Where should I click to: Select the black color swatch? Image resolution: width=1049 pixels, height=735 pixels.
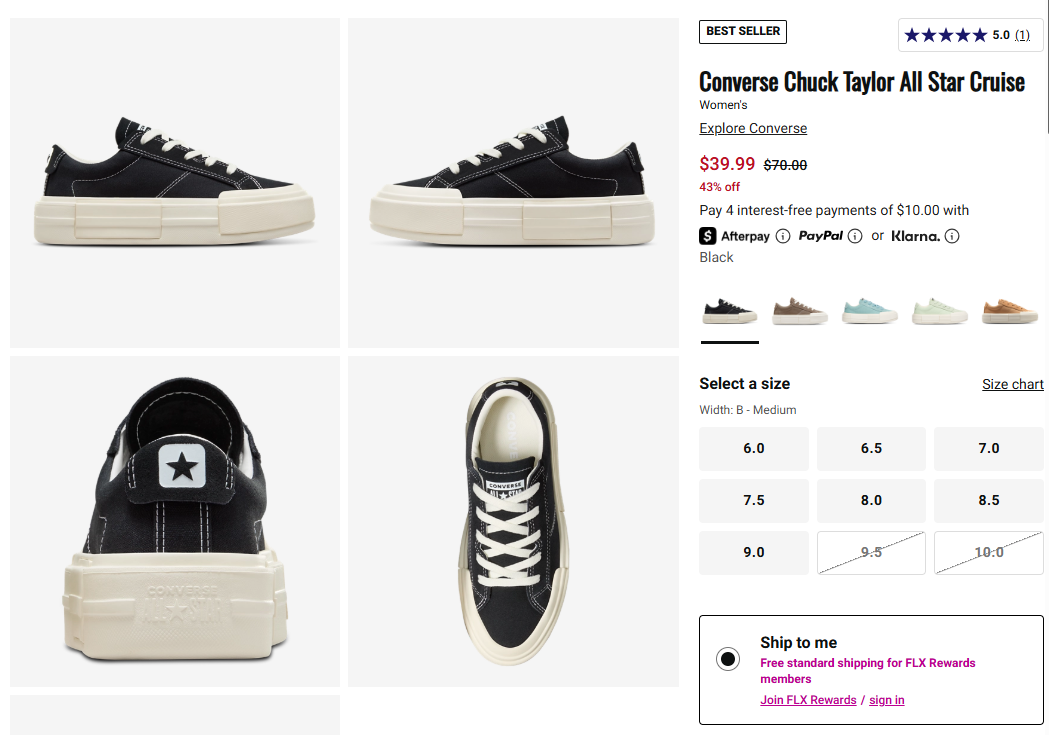point(730,310)
